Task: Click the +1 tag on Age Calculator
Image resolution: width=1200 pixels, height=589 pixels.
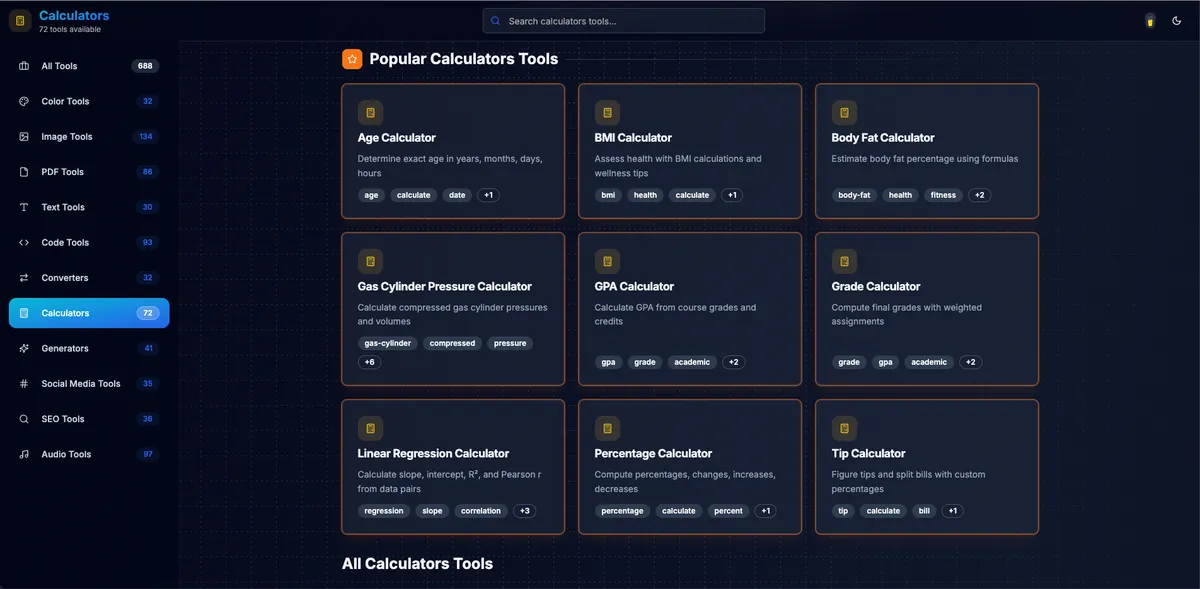Action: click(488, 195)
